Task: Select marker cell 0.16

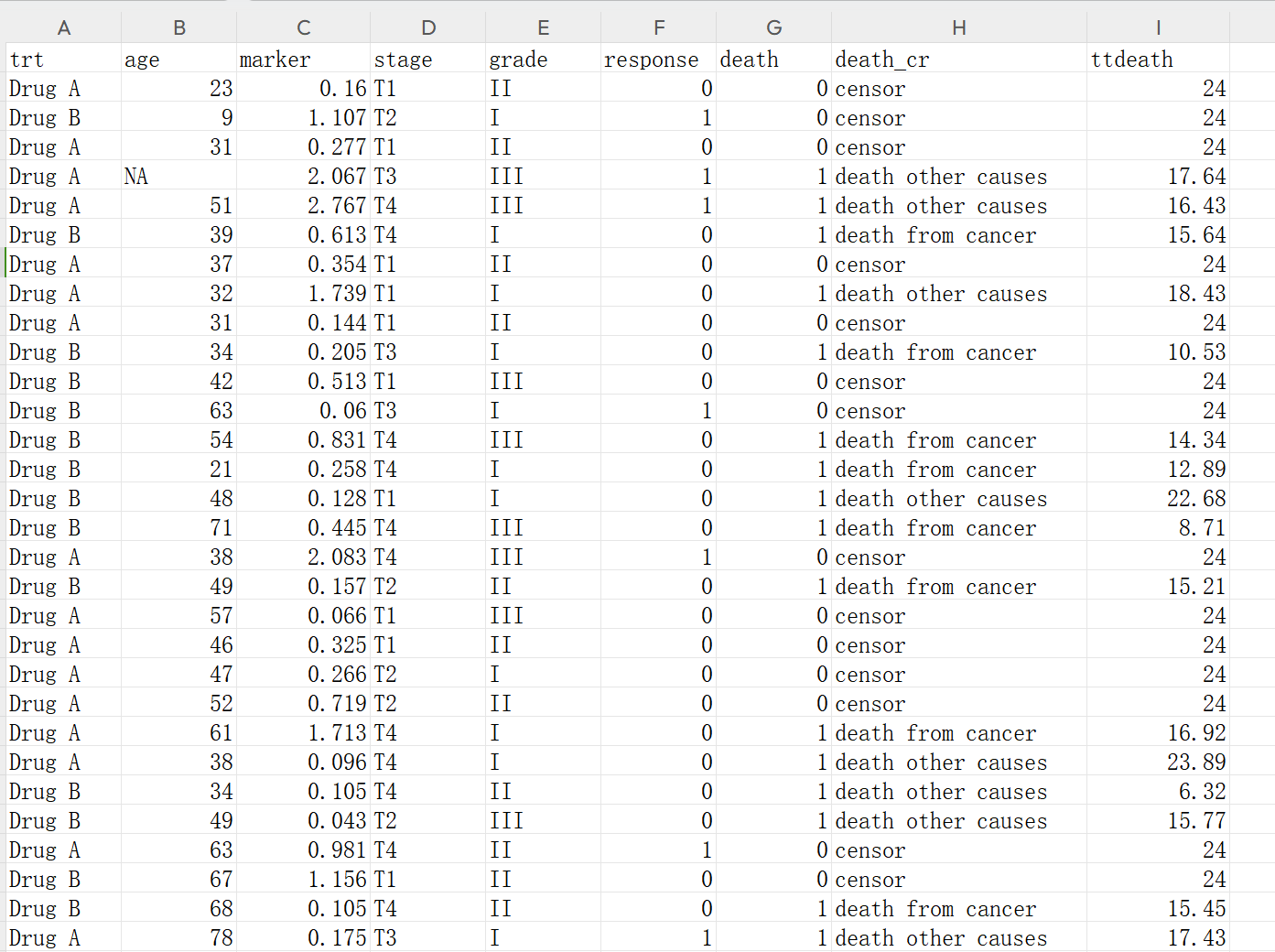Action: [303, 88]
